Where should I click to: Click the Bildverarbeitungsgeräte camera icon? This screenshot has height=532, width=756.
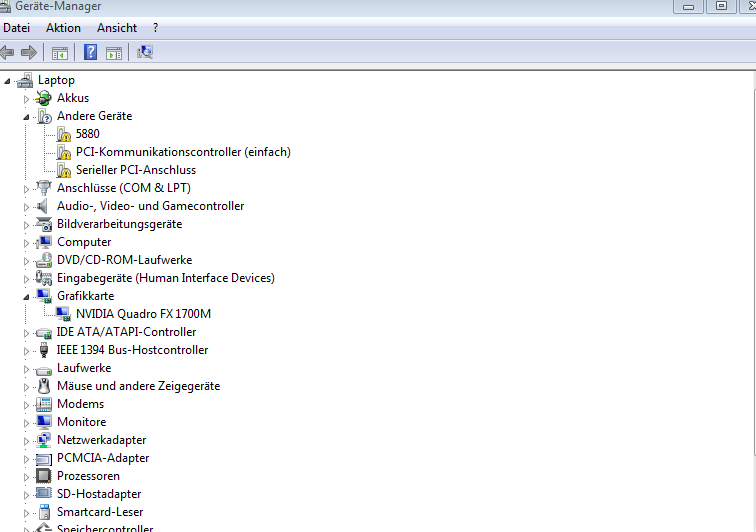(x=44, y=224)
